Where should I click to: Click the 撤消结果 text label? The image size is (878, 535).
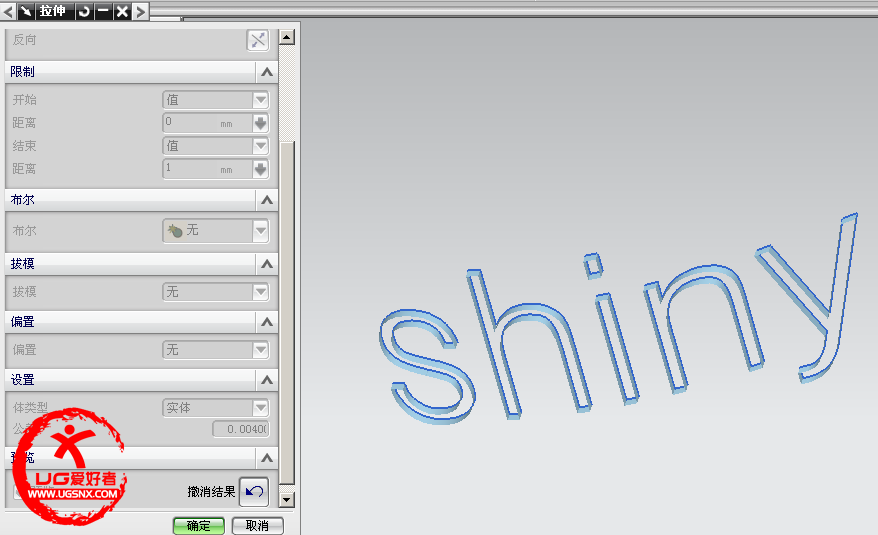point(211,492)
